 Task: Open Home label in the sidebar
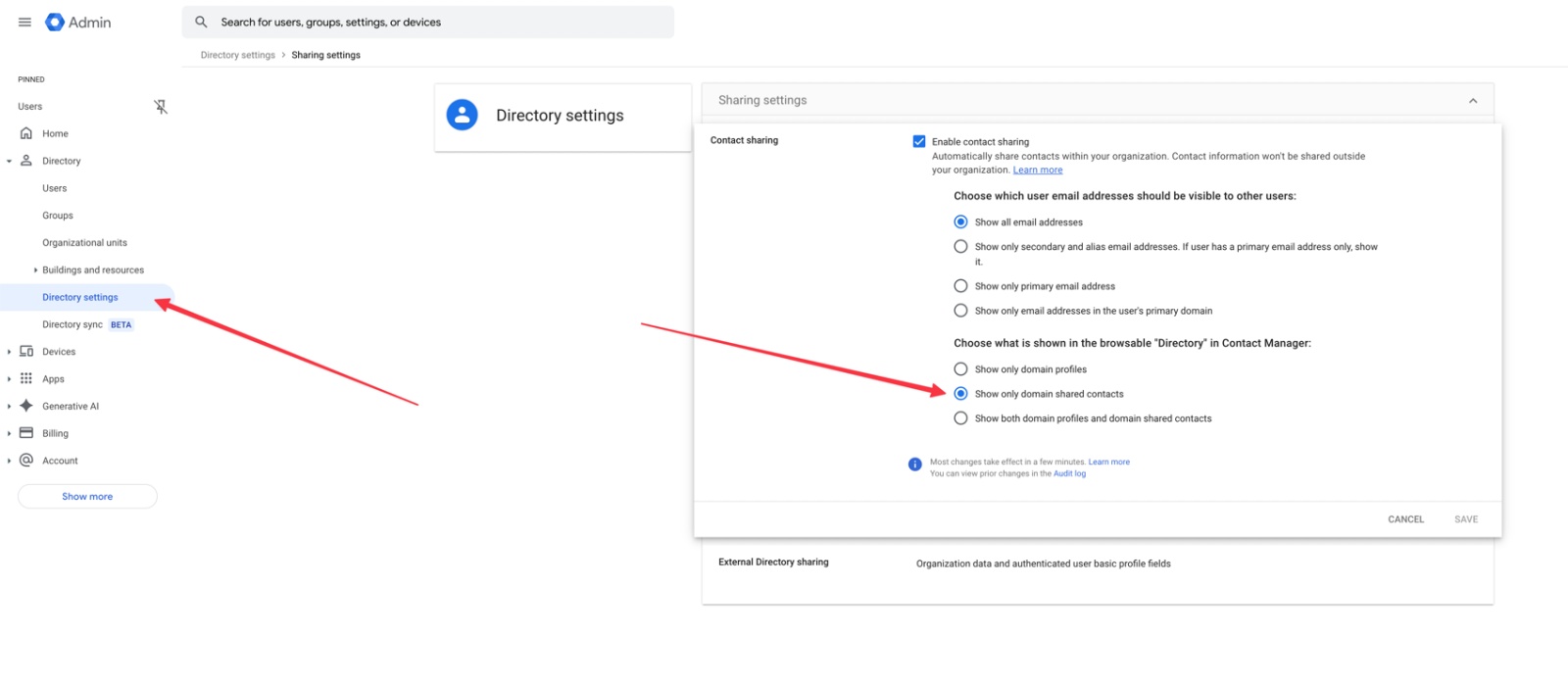click(x=55, y=133)
